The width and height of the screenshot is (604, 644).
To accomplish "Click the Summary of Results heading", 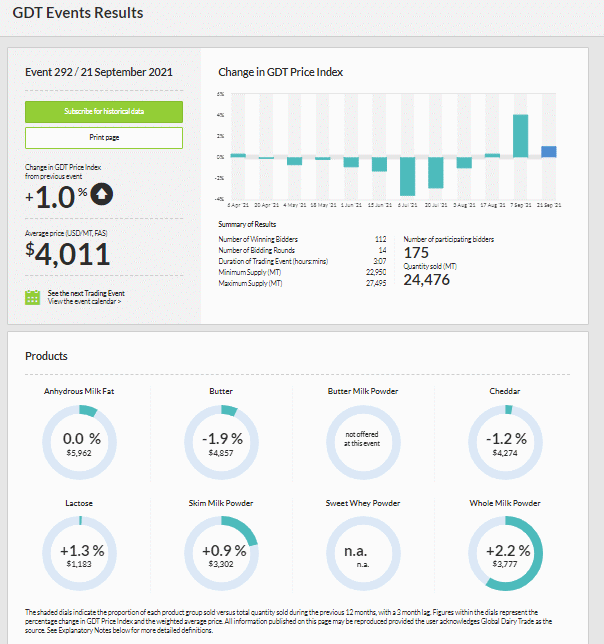I will click(247, 224).
